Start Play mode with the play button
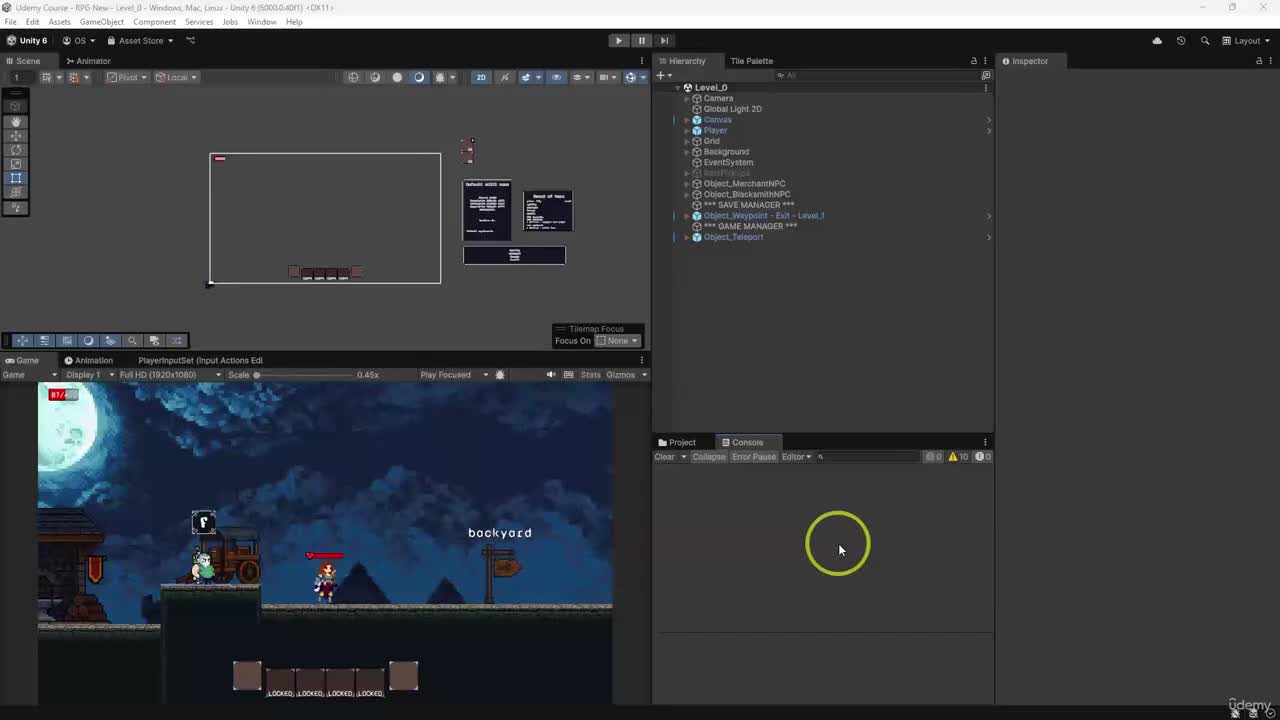Image resolution: width=1280 pixels, height=720 pixels. (x=618, y=41)
